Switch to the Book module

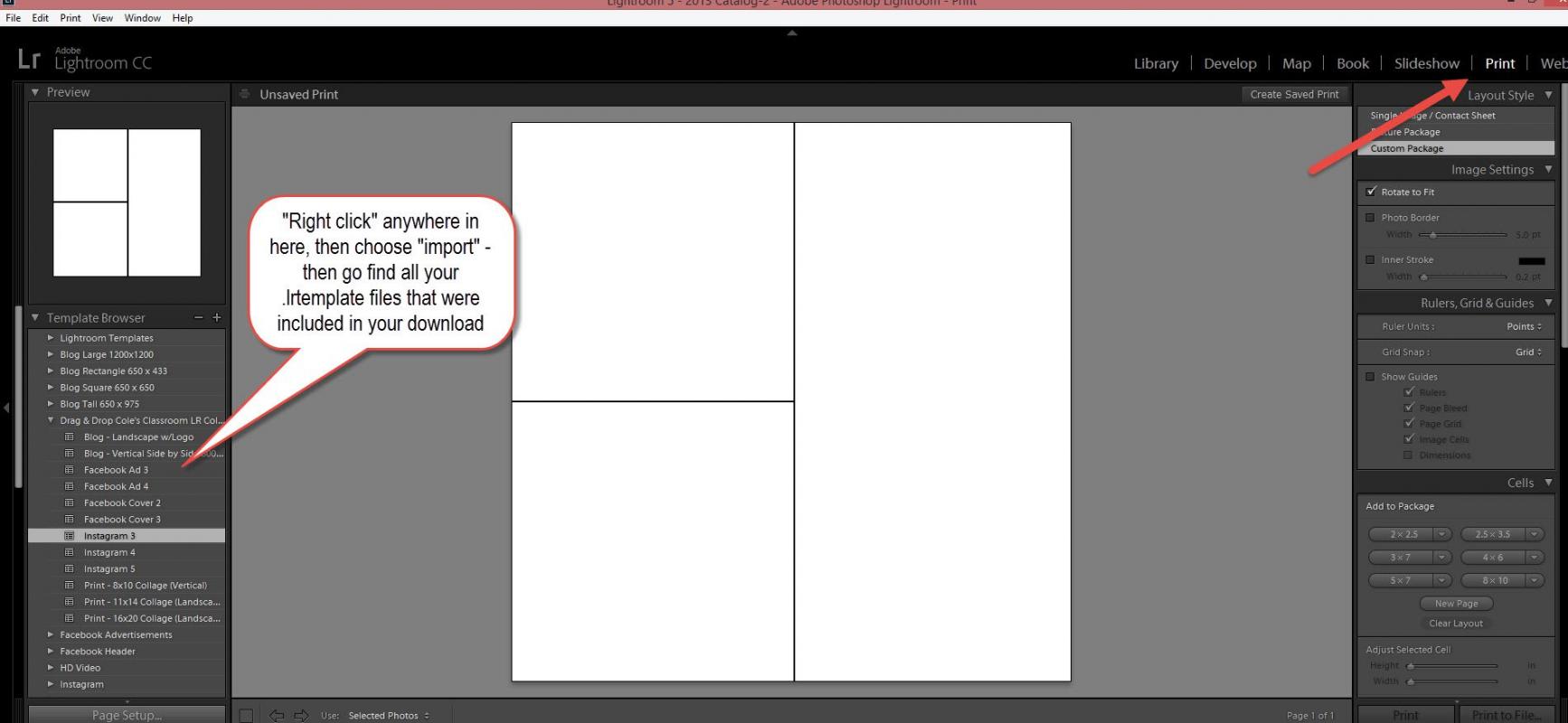point(1352,63)
